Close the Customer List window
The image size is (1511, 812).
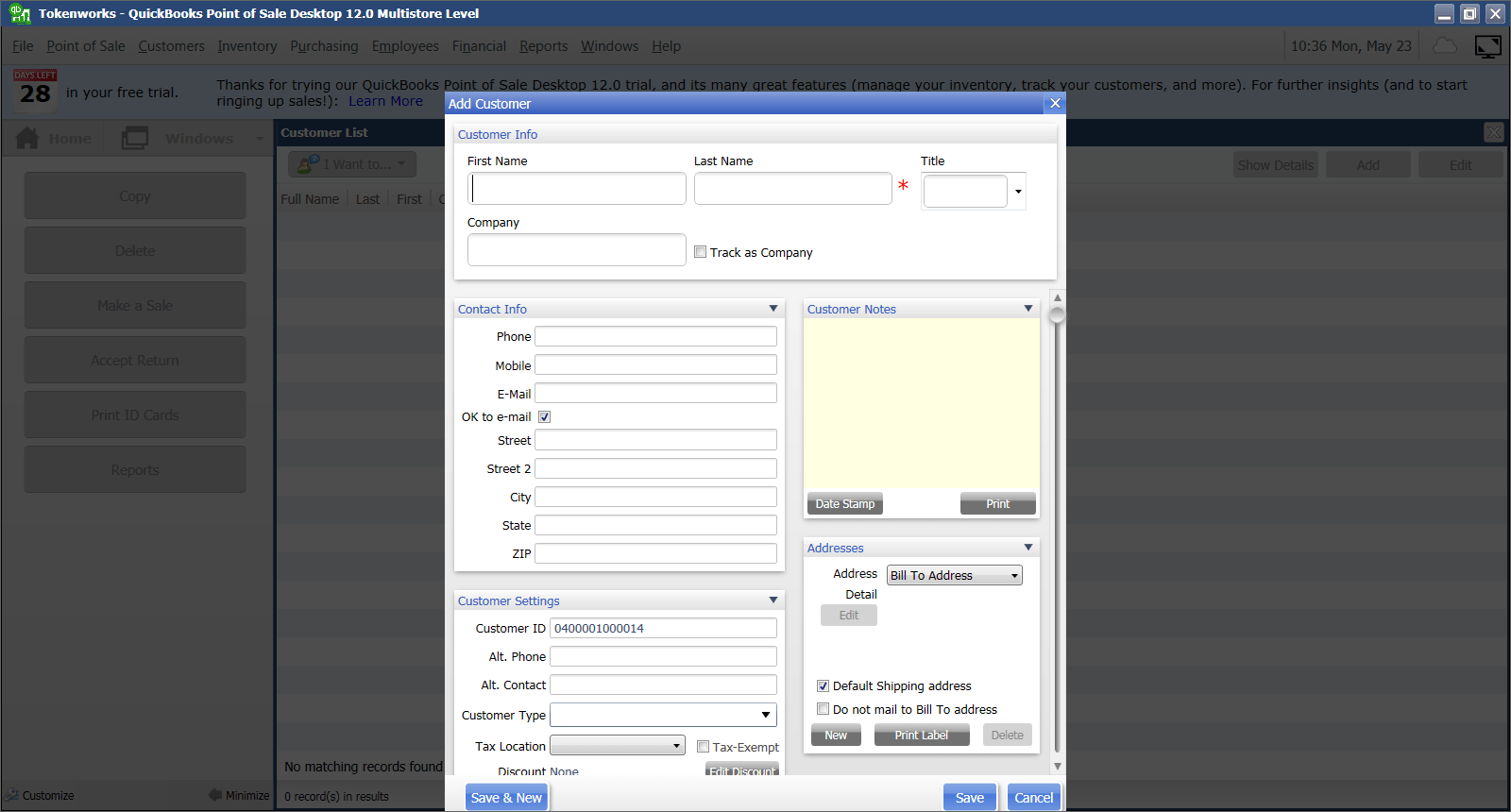pyautogui.click(x=1493, y=132)
